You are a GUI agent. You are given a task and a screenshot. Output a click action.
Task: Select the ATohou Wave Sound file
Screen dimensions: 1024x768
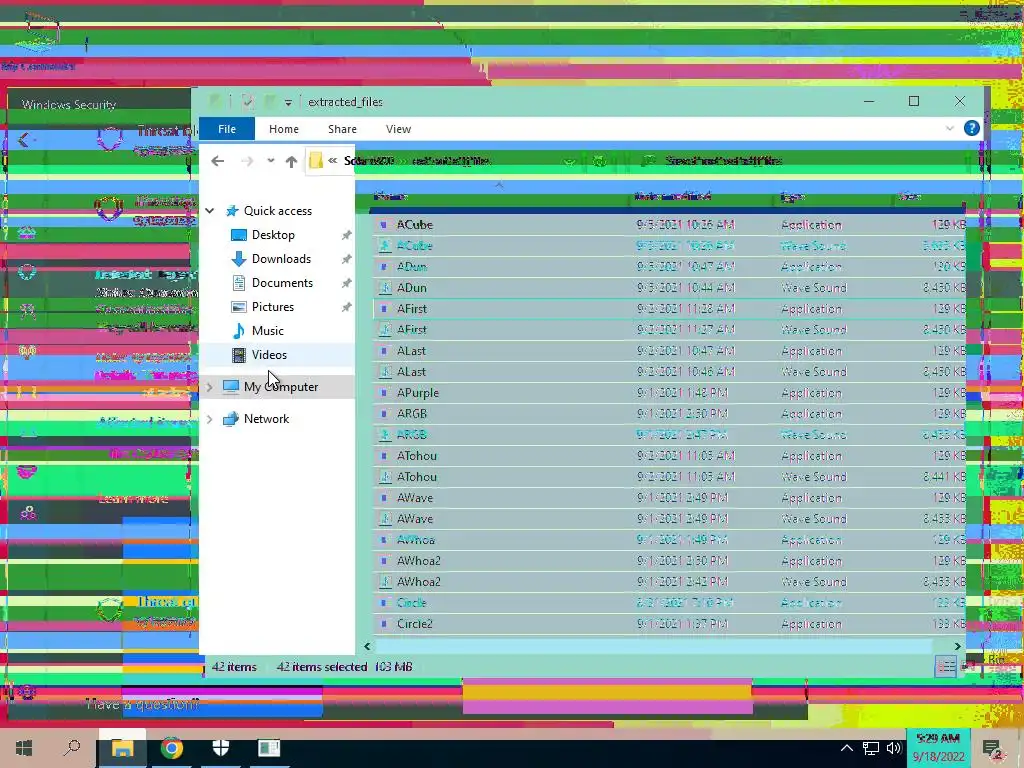[x=669, y=477]
